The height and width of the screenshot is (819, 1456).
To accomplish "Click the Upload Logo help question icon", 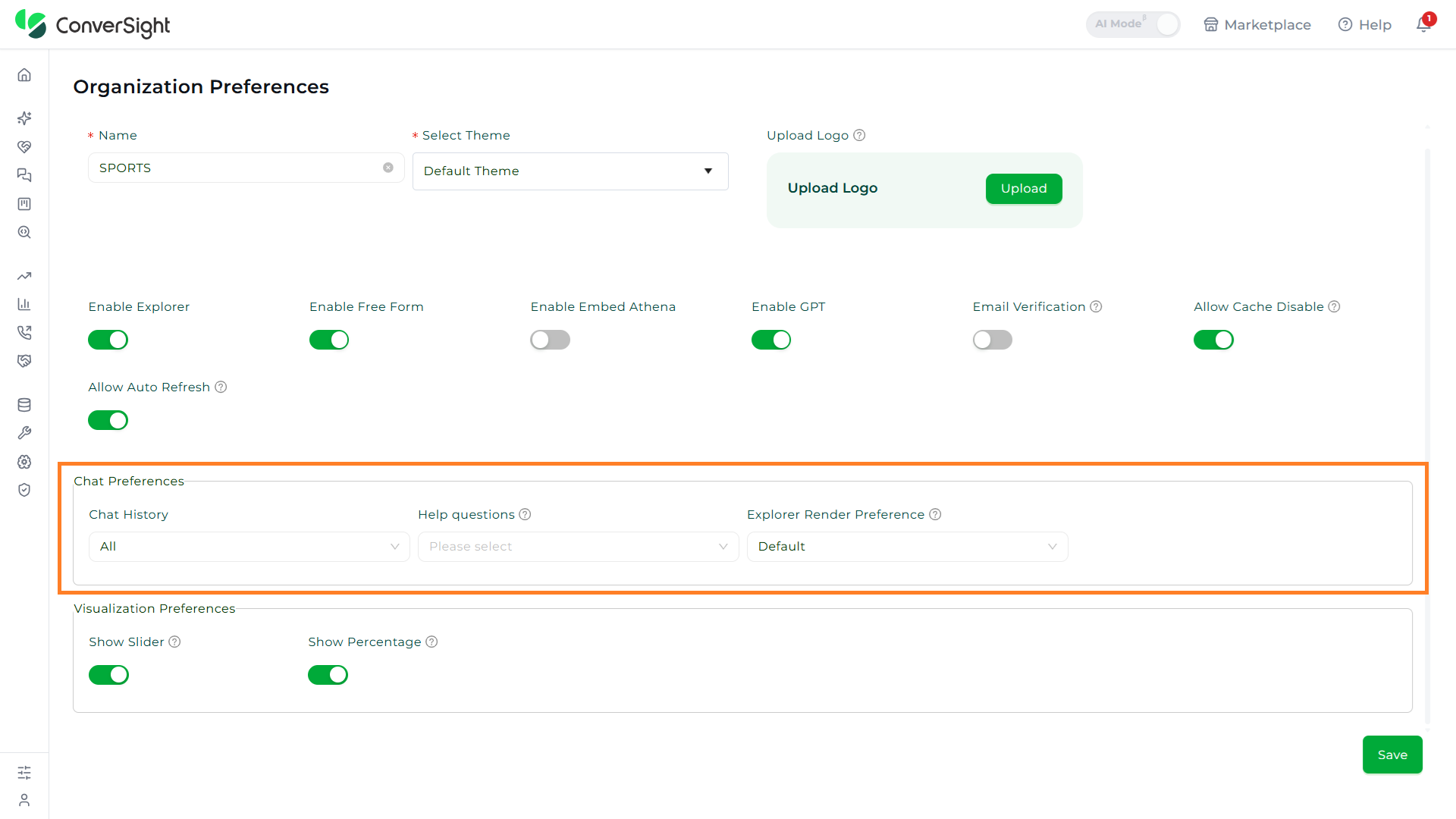I will pos(859,135).
